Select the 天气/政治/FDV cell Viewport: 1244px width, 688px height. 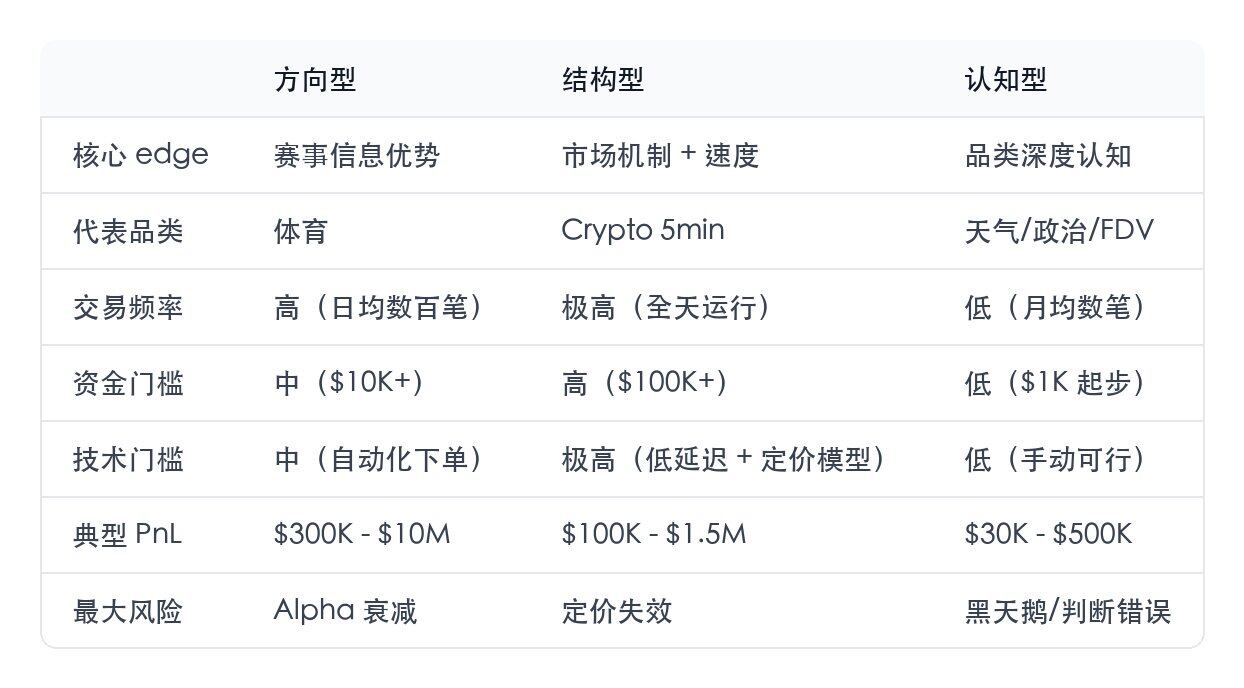tap(1059, 231)
